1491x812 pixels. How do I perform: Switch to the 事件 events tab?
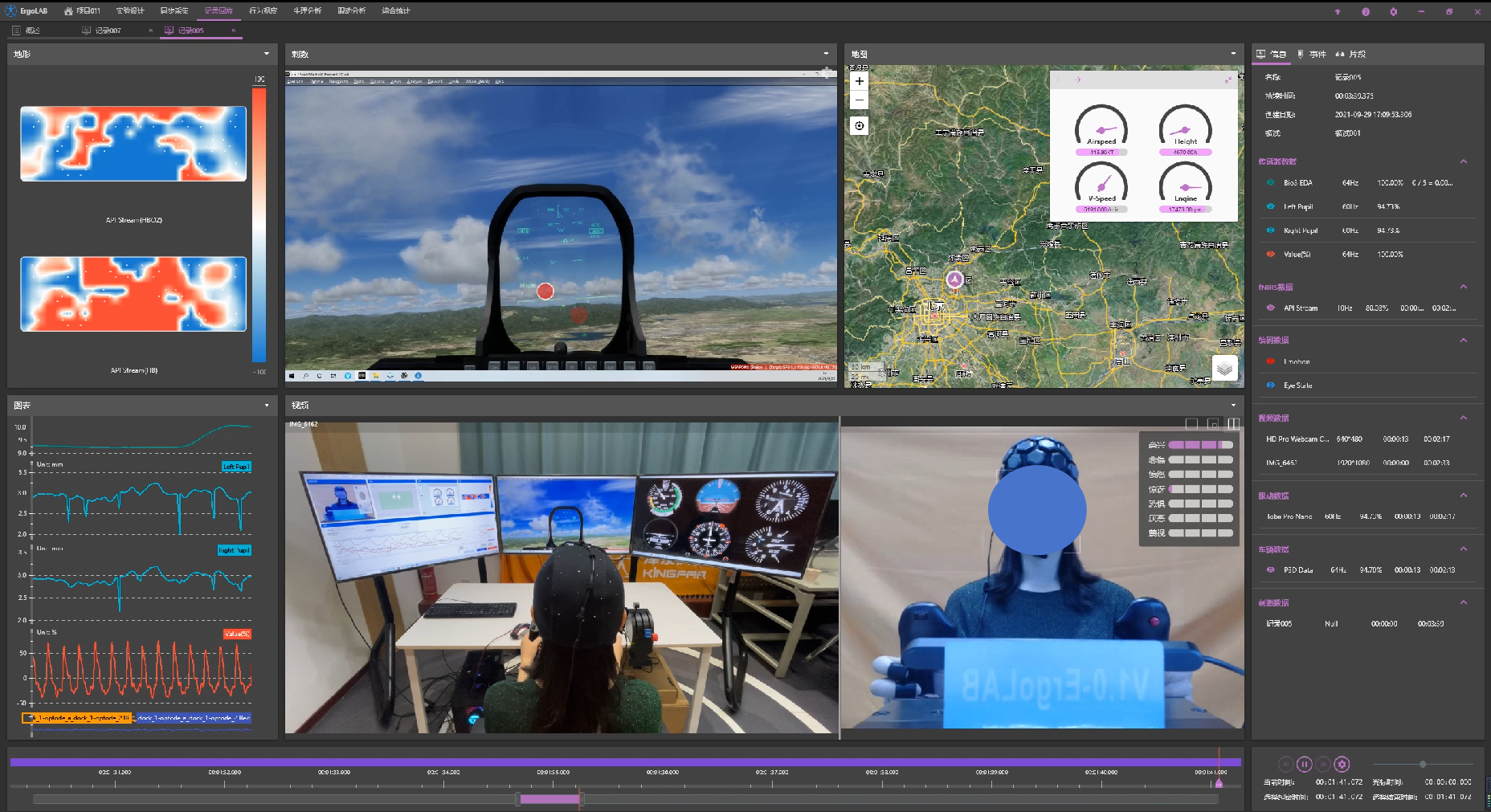tap(1312, 54)
